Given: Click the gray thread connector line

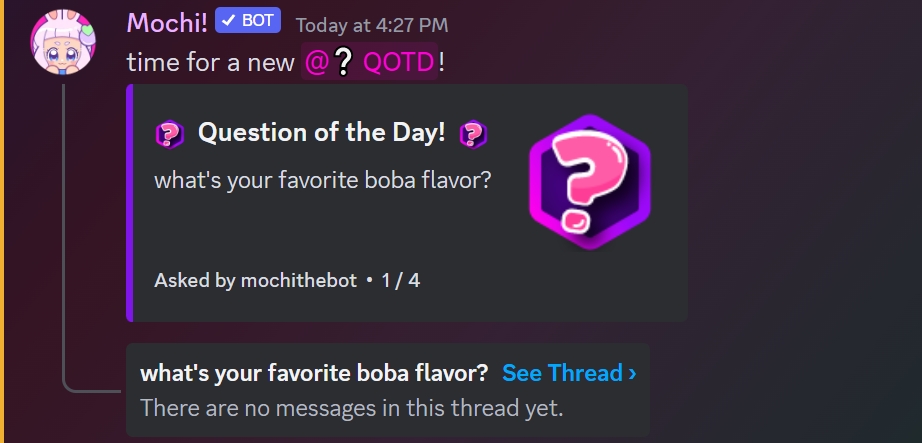Looking at the screenshot, I should 64,240.
